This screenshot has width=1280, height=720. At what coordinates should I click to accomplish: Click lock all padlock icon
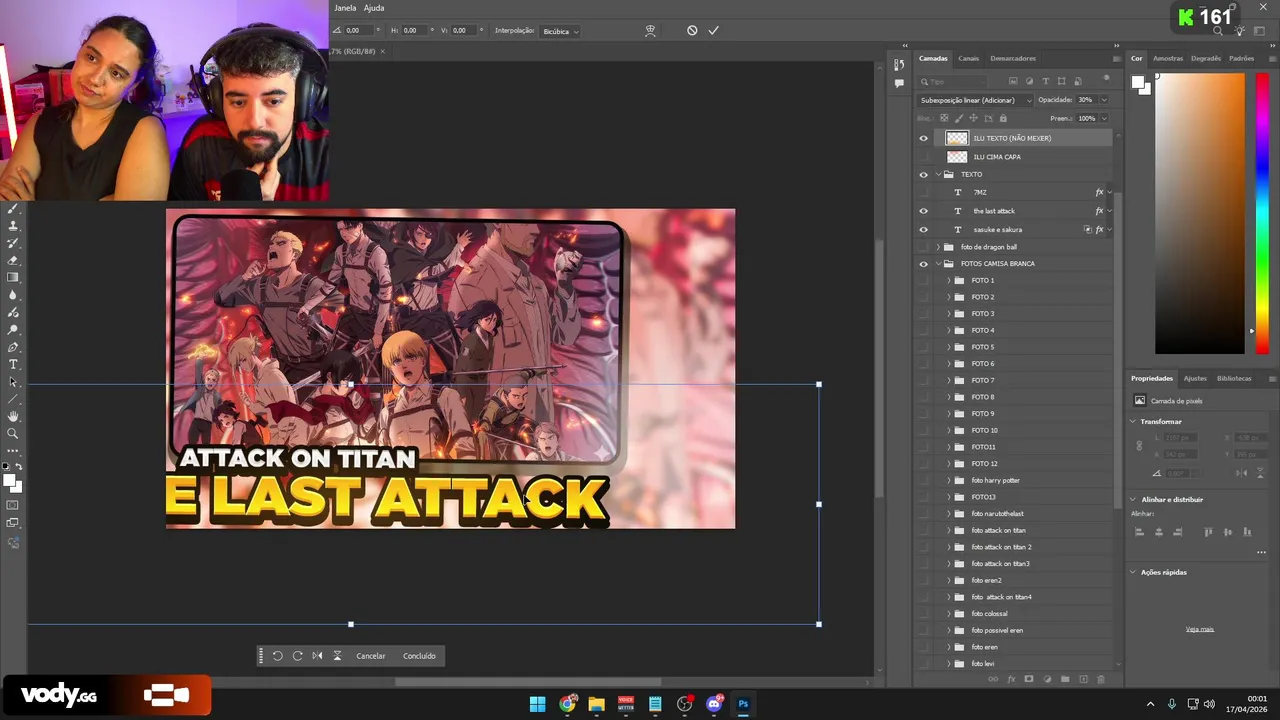[x=1003, y=118]
